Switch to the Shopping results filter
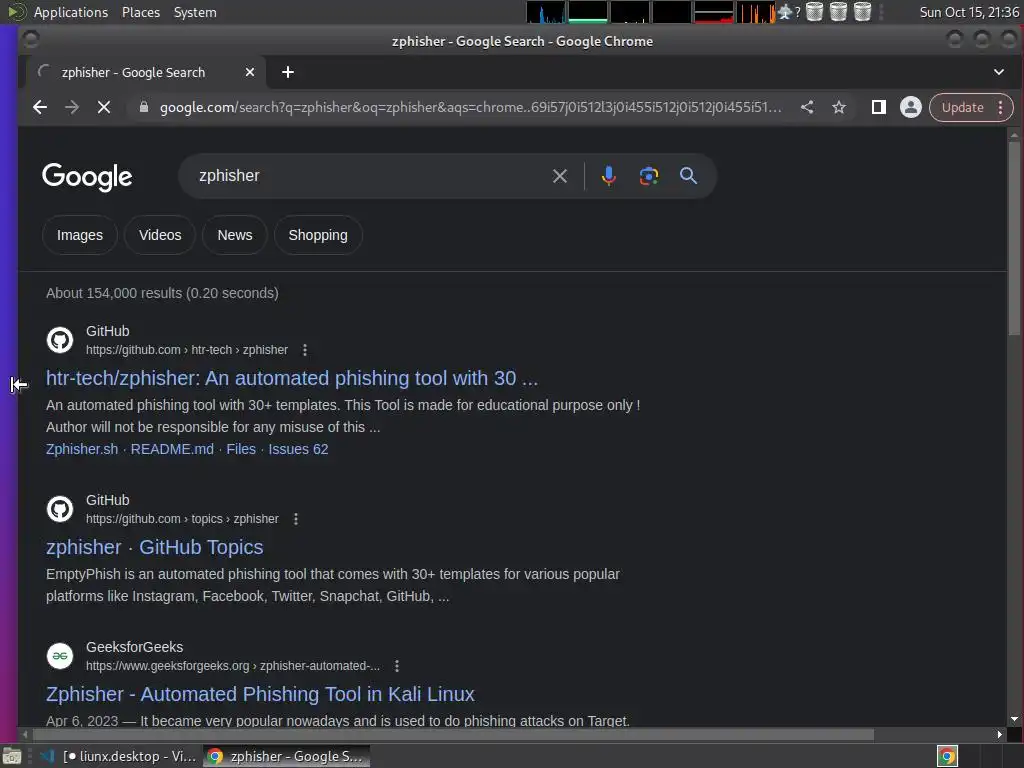The height and width of the screenshot is (768, 1024). (x=318, y=235)
